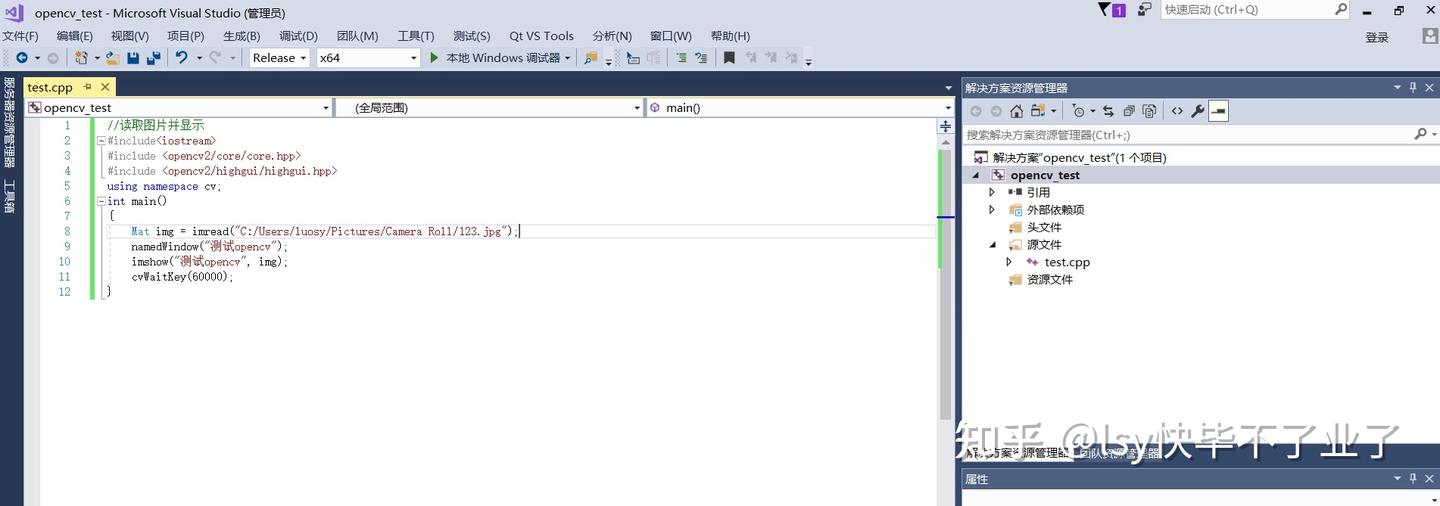Collapse the int main() code block
Viewport: 1440px width, 506px height.
[x=101, y=201]
